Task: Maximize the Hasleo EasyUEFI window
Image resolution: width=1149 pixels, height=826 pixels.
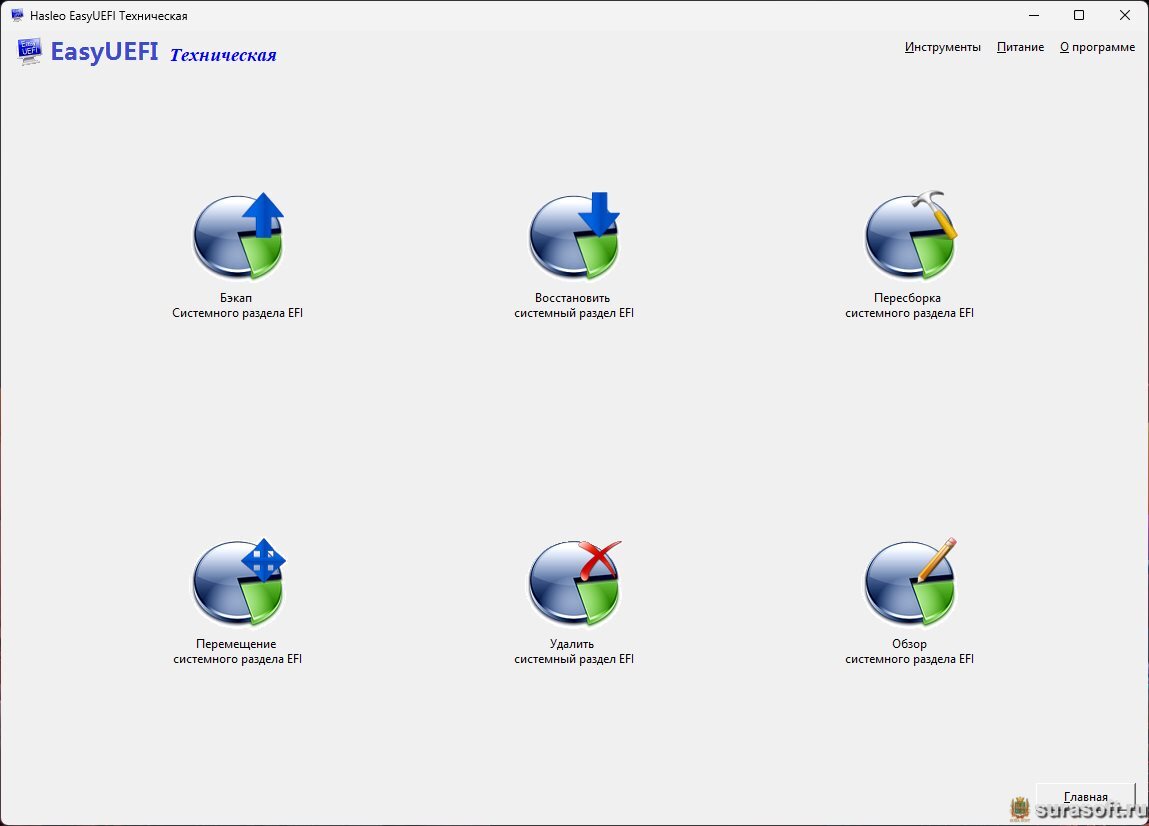Action: [1079, 15]
